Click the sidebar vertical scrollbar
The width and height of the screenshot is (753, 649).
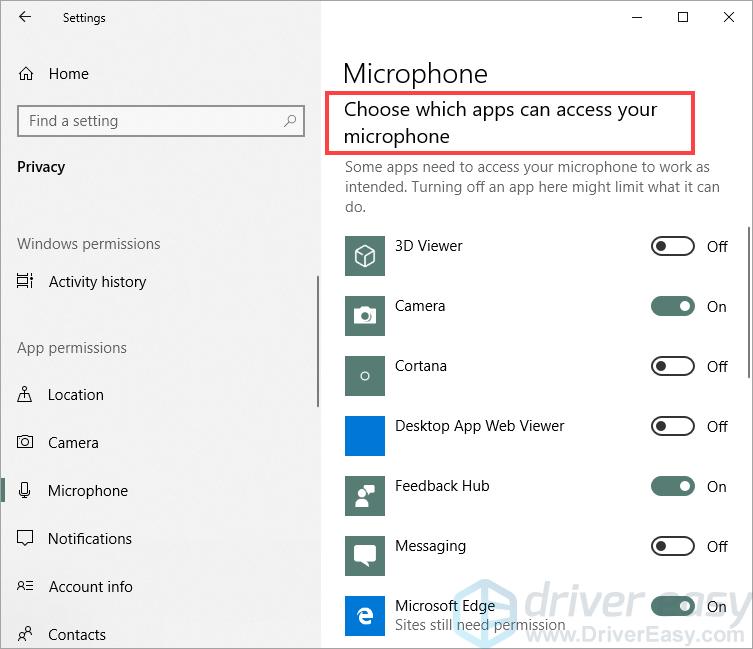tap(317, 341)
